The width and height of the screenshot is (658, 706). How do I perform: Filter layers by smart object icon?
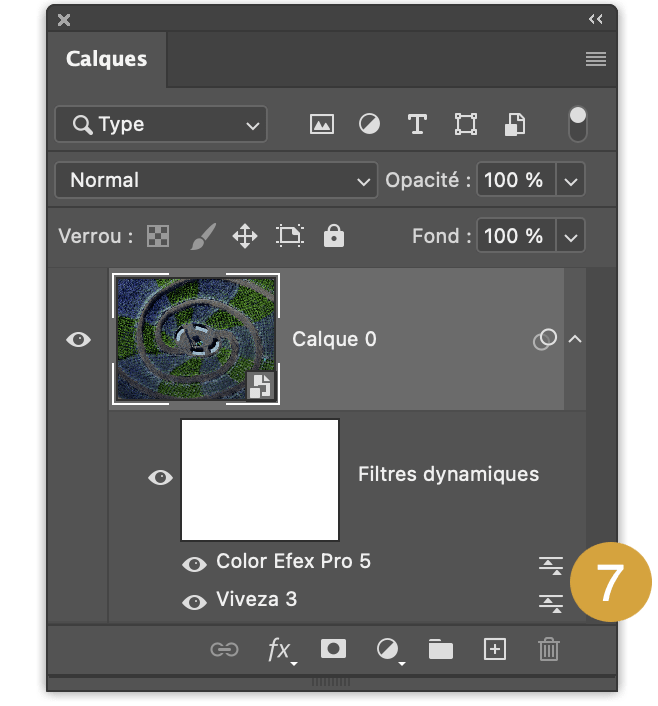(514, 124)
